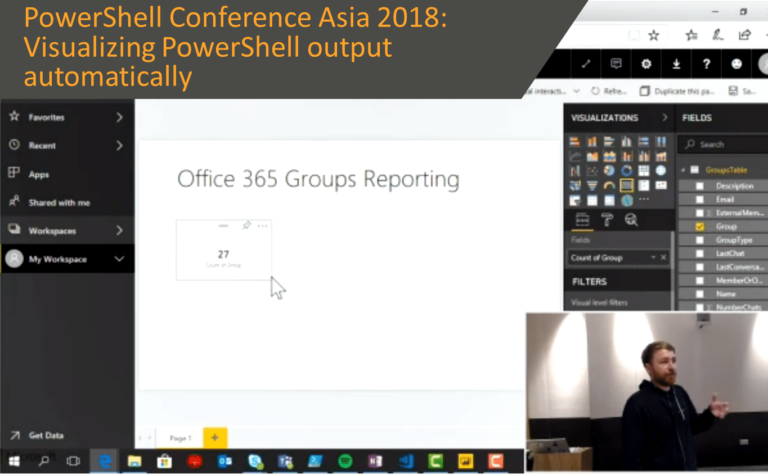Screen dimensions: 768x474
Task: Select the stacked bar chart visualization
Action: tap(575, 142)
